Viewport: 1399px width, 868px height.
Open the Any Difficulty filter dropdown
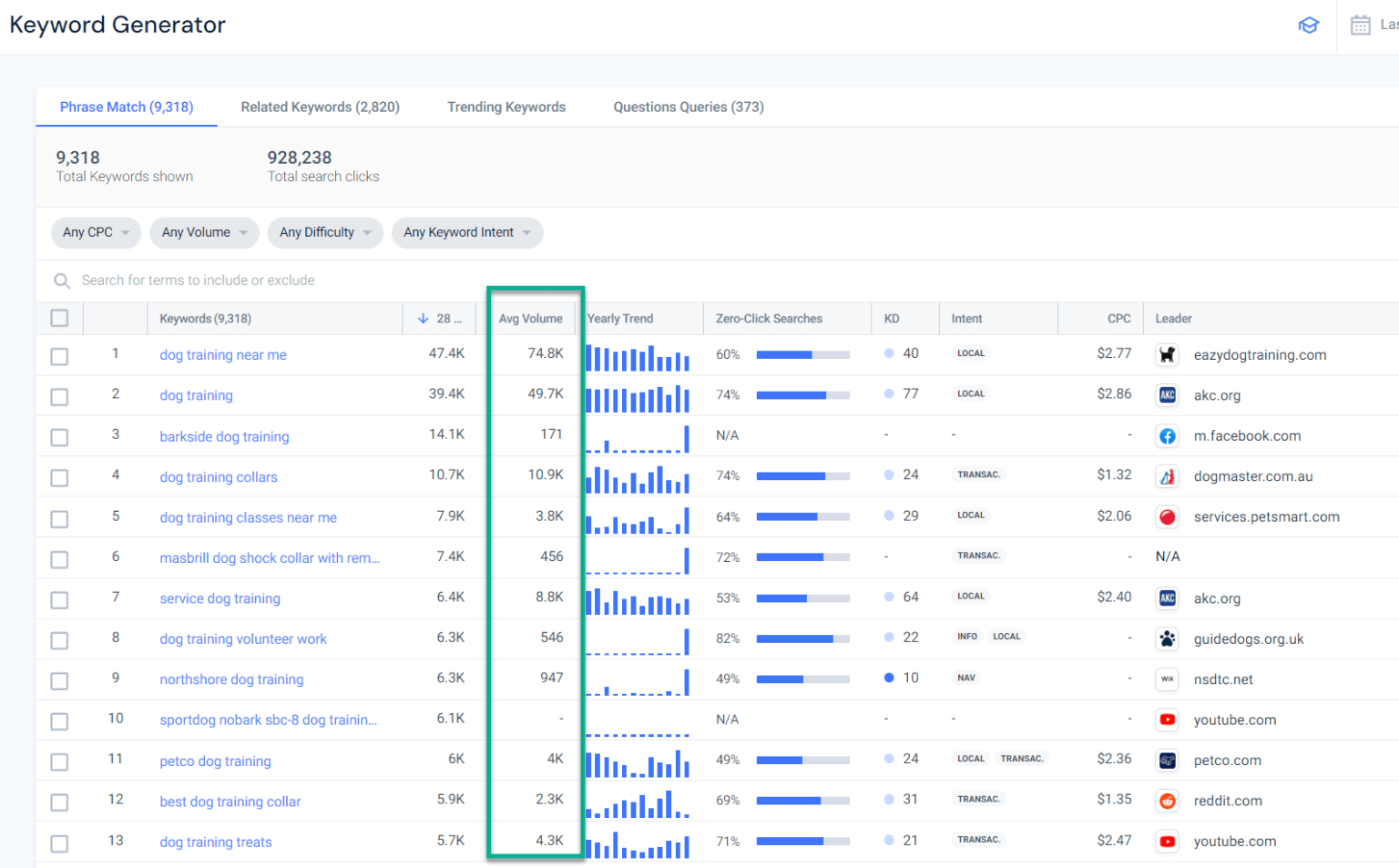coord(325,232)
